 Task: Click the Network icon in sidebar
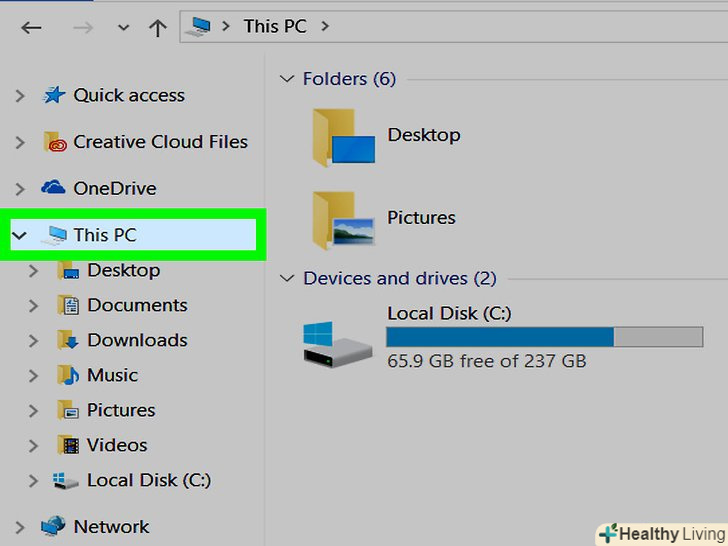[x=53, y=526]
